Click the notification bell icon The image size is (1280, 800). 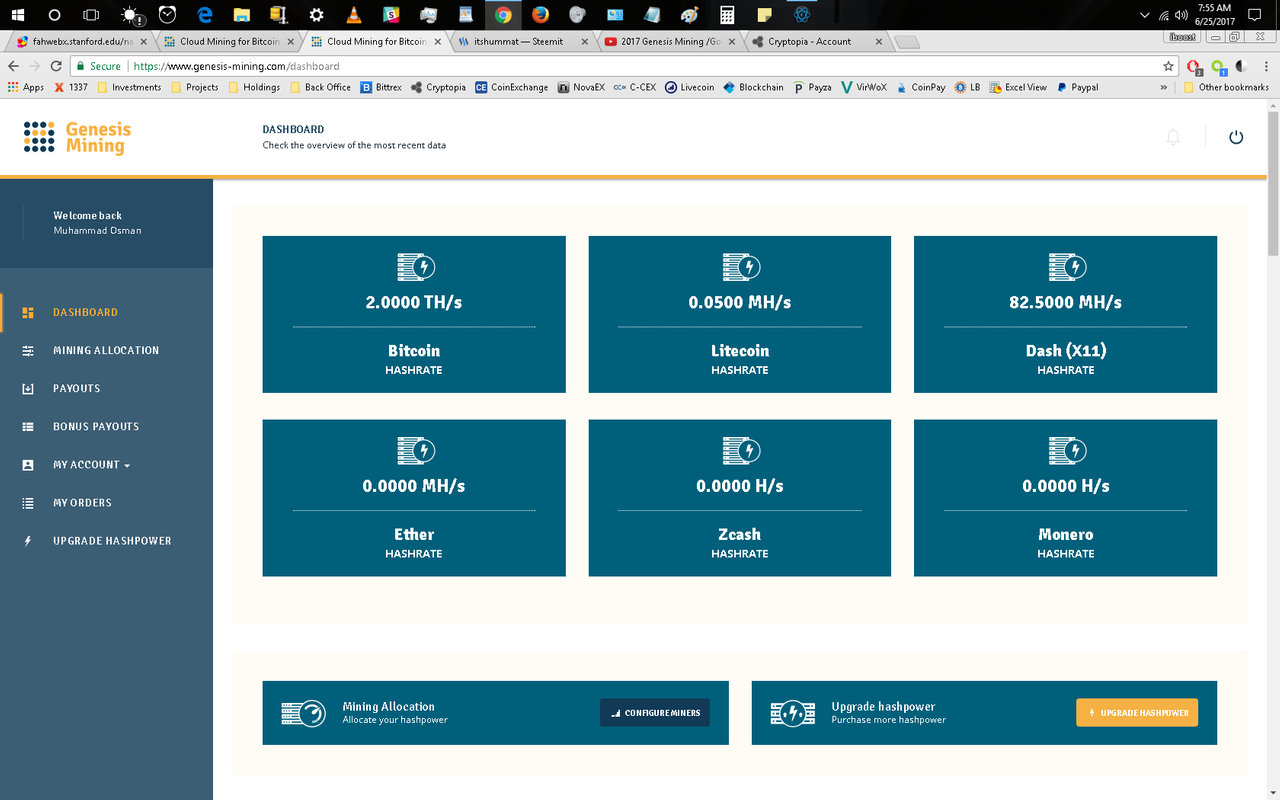1173,137
